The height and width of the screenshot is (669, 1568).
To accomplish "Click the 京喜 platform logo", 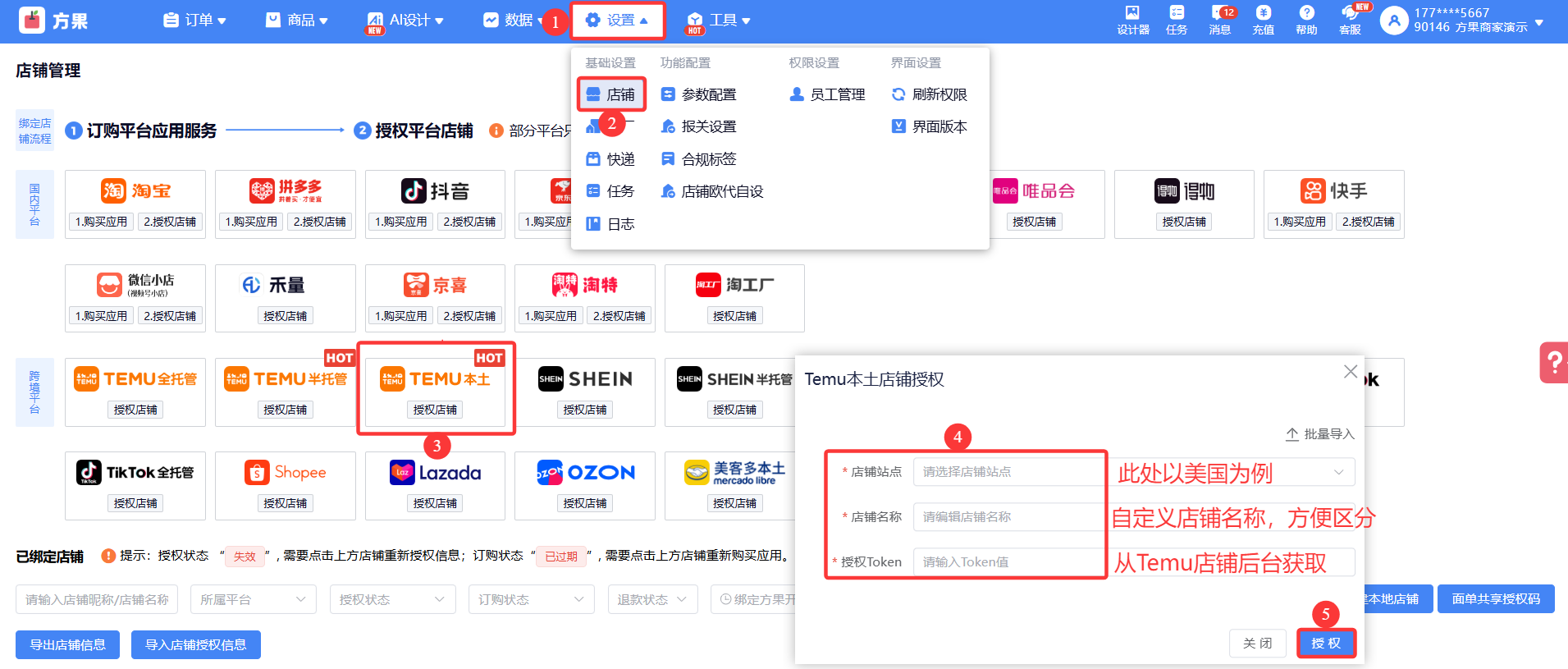I will pos(435,285).
